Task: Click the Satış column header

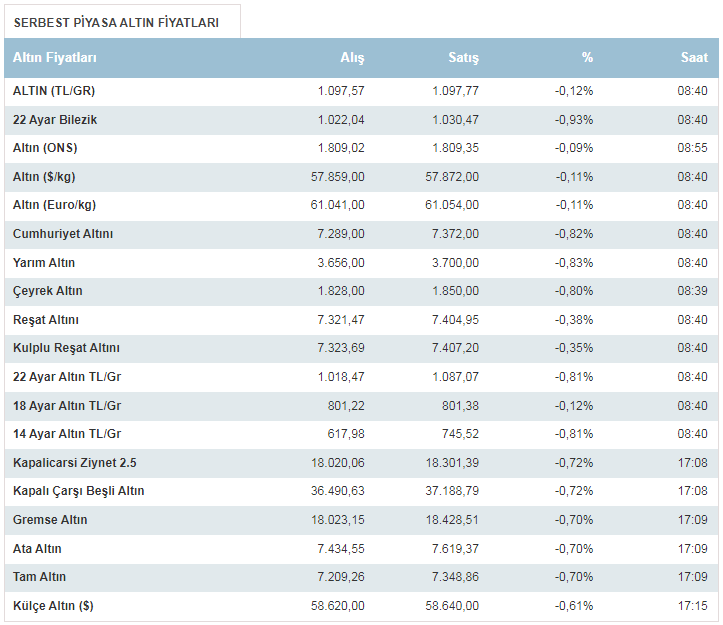Action: tap(463, 58)
